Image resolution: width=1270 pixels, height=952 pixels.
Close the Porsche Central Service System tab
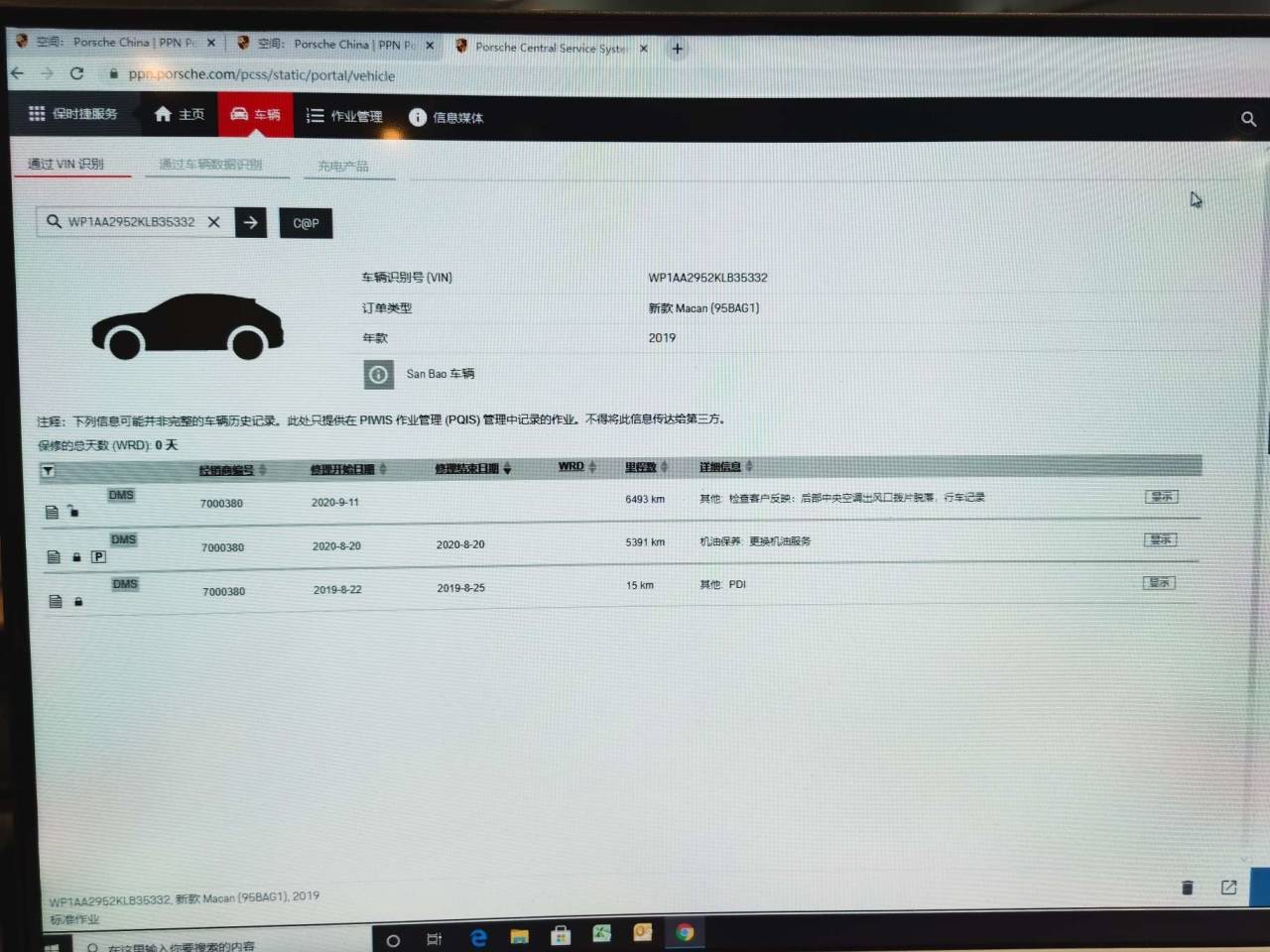click(644, 48)
